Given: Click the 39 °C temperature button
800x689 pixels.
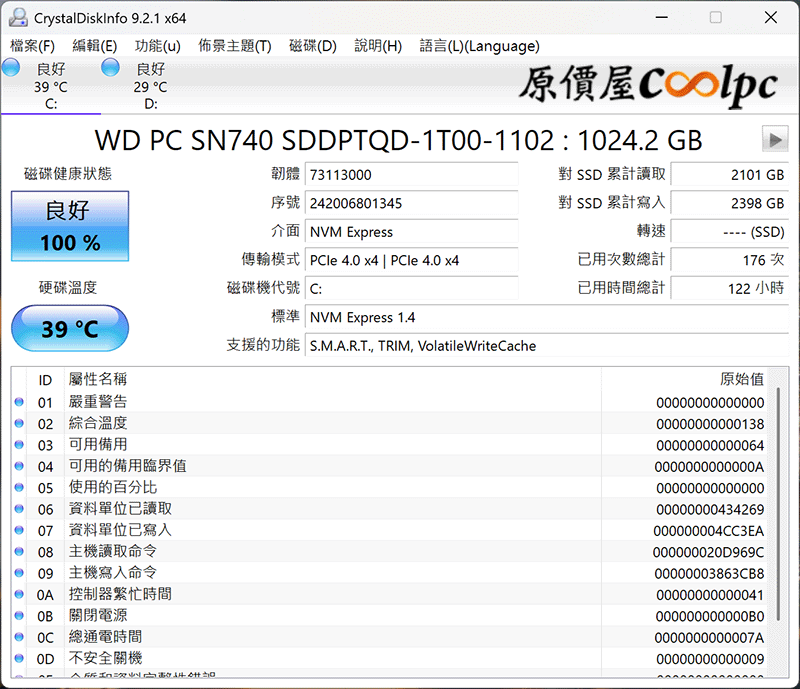Looking at the screenshot, I should 70,328.
